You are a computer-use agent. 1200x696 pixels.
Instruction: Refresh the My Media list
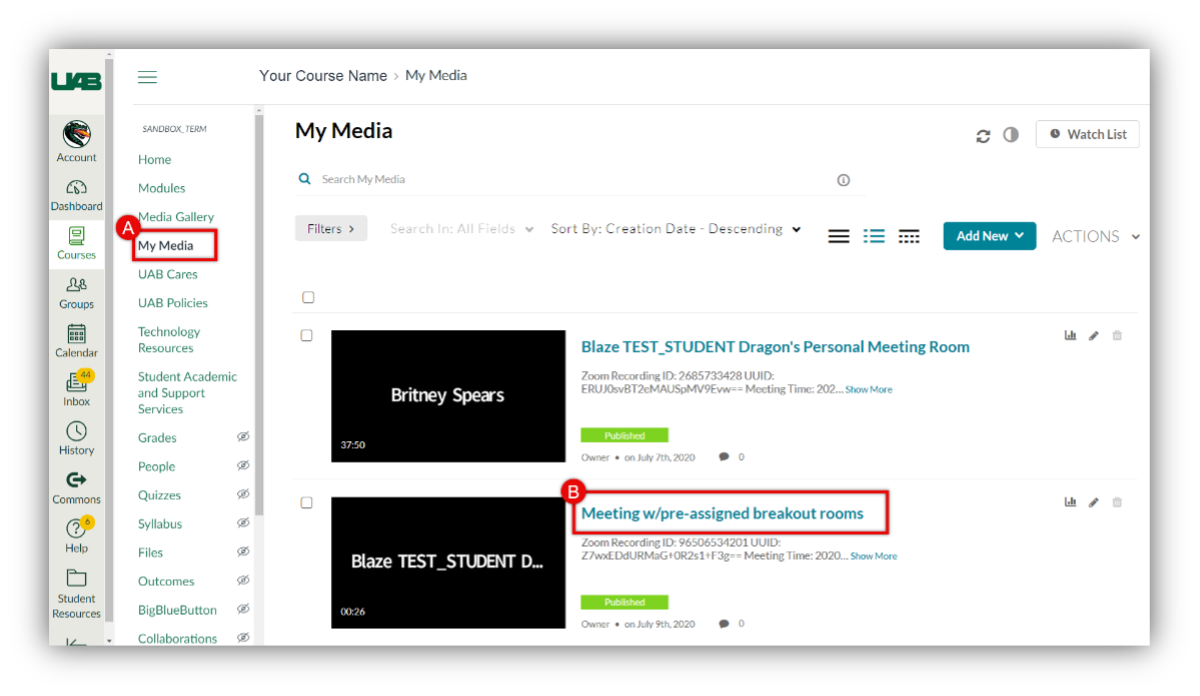coord(983,134)
